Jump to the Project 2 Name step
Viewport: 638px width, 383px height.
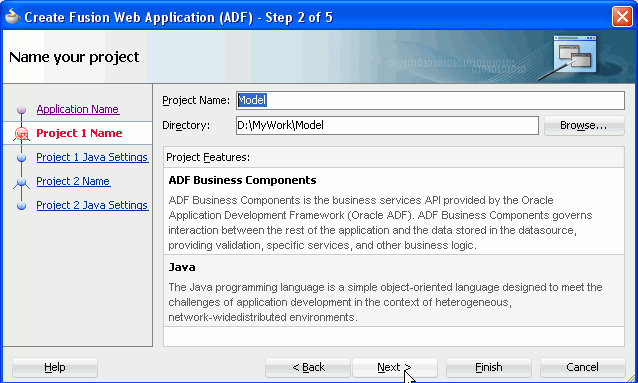click(73, 181)
